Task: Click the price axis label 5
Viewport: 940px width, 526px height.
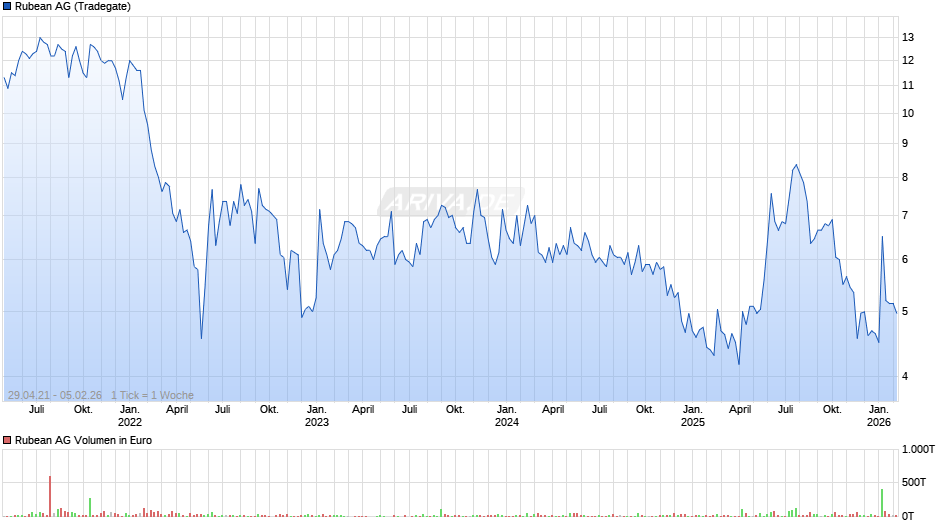Action: (905, 311)
